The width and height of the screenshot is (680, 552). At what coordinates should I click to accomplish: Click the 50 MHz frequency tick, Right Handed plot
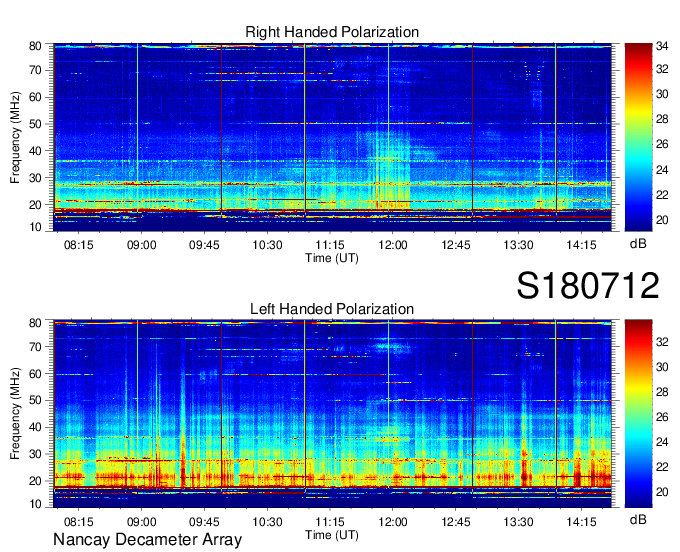point(35,124)
